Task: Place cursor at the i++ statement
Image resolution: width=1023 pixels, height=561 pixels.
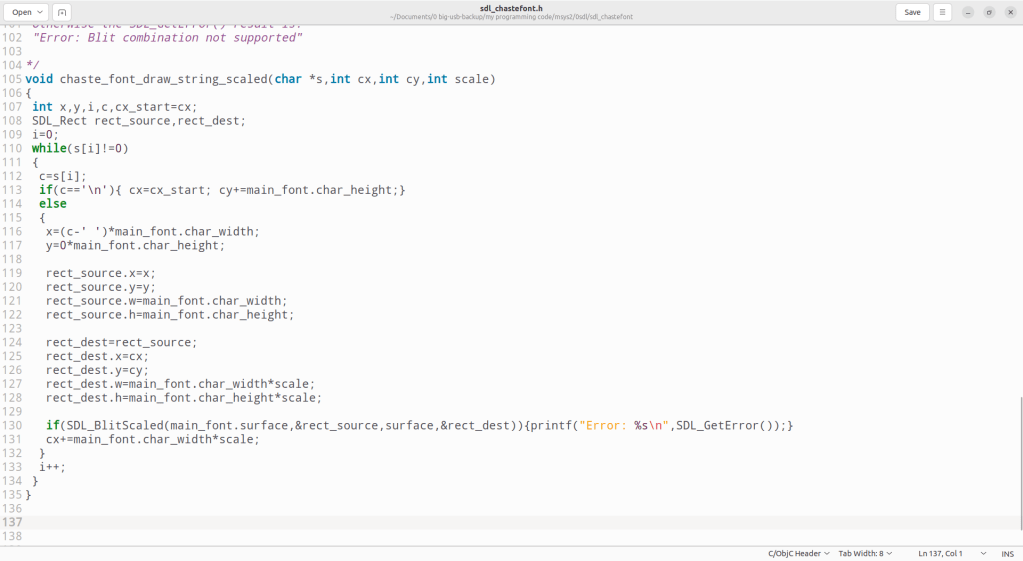Action: pyautogui.click(x=51, y=467)
